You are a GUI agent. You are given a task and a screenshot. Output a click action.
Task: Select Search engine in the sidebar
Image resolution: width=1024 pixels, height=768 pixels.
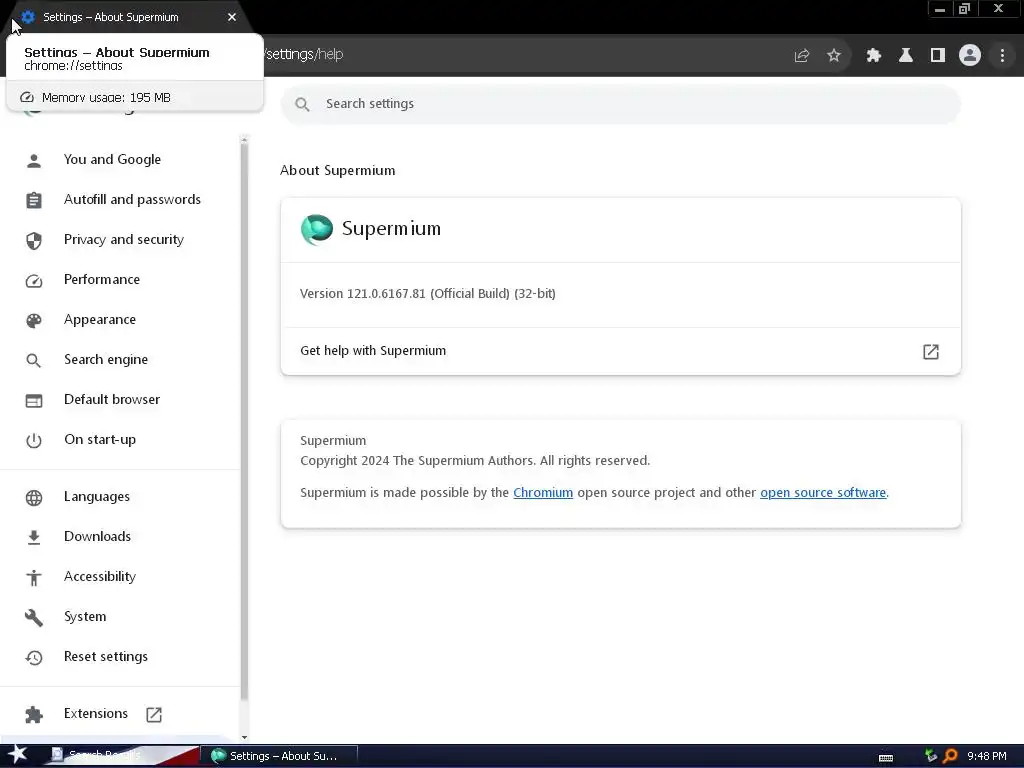tap(121, 360)
